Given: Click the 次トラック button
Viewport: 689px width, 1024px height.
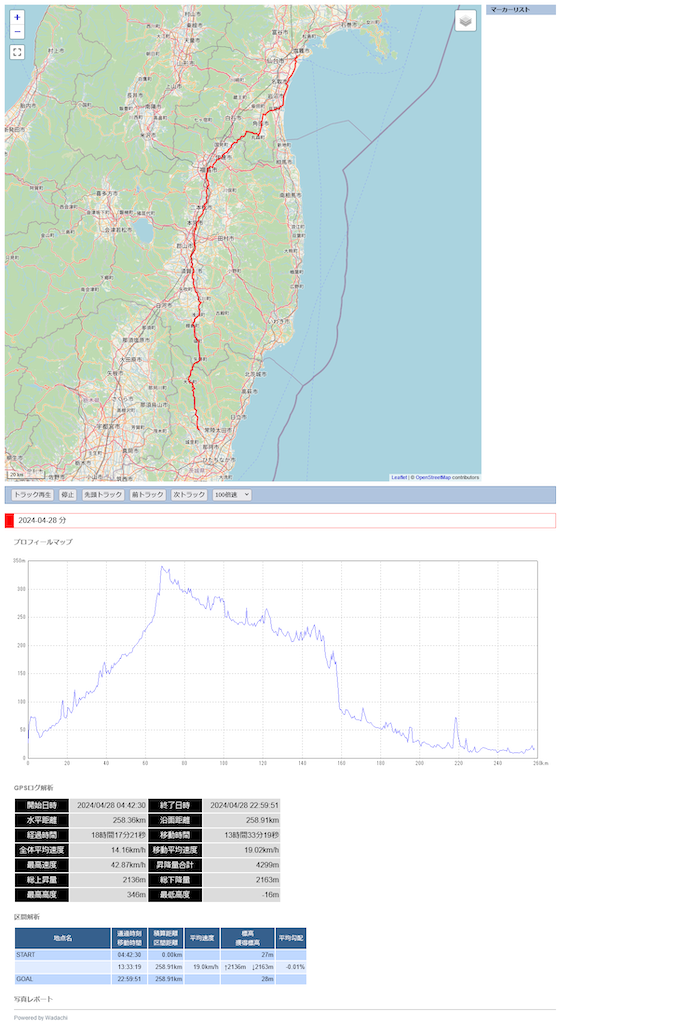Looking at the screenshot, I should [x=189, y=495].
